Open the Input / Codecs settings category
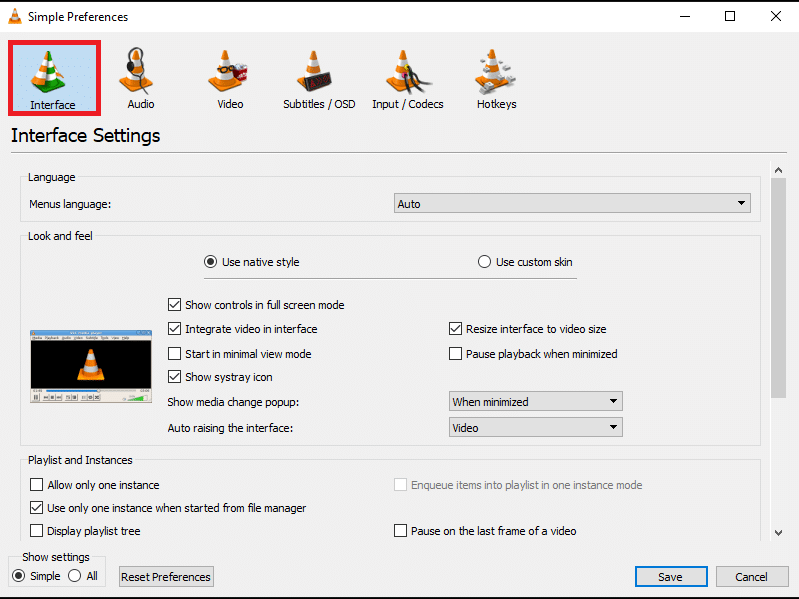This screenshot has width=799, height=599. click(408, 78)
